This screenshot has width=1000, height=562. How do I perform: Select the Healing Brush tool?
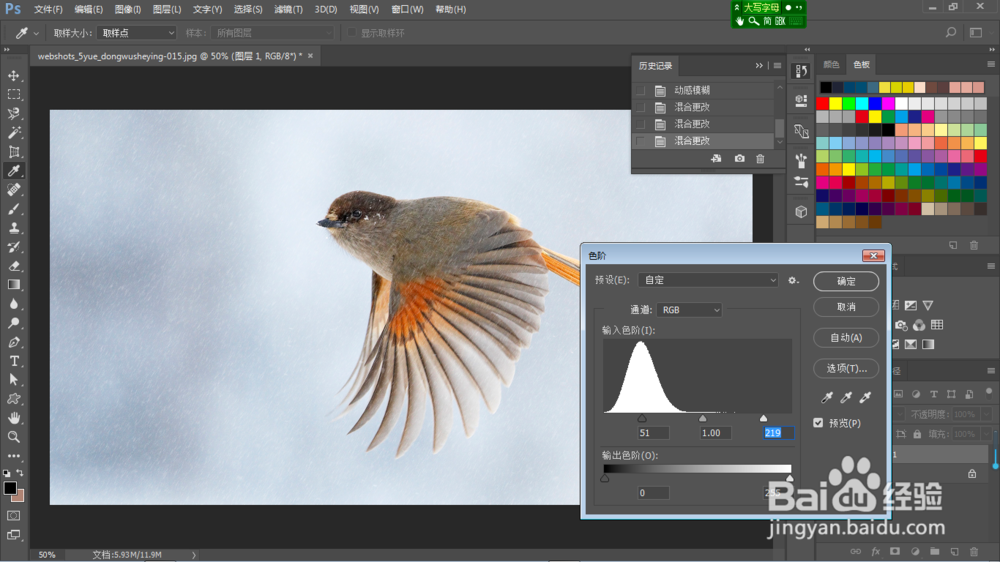click(13, 189)
